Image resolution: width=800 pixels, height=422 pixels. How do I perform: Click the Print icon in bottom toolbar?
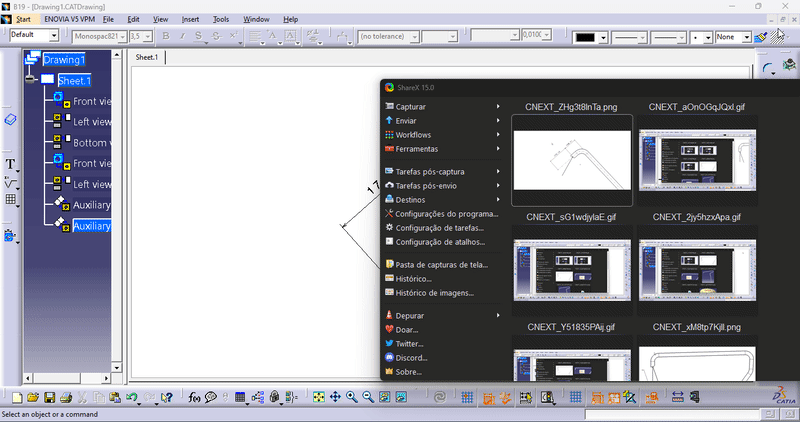pos(66,398)
